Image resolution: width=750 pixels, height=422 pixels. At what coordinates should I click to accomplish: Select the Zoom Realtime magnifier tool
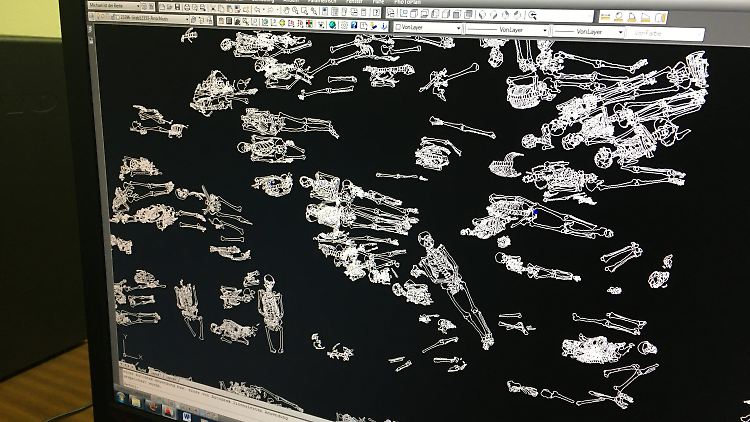(x=295, y=11)
